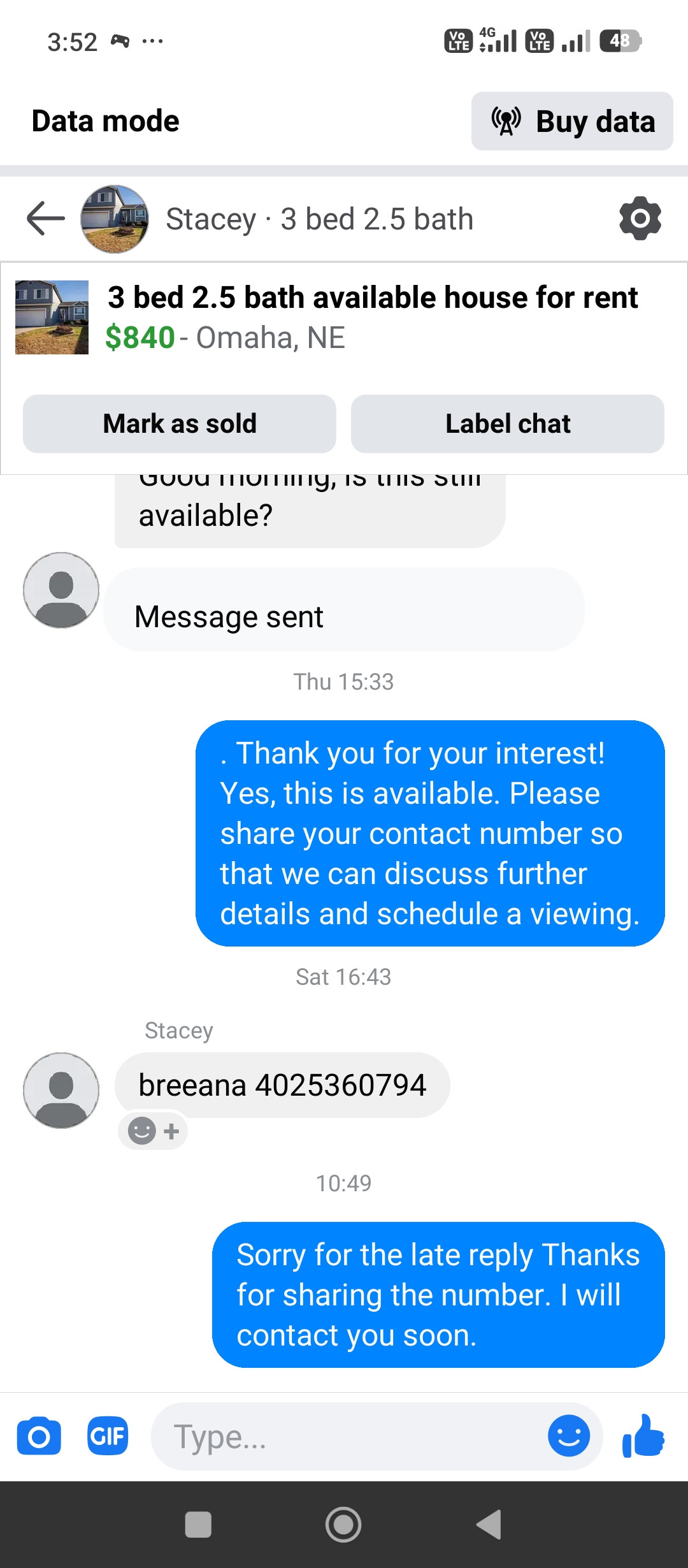
Task: Tap Android back triangle button
Action: pos(489,1525)
